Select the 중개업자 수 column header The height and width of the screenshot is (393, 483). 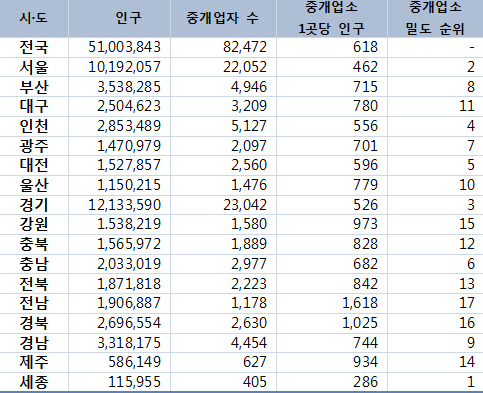223,18
